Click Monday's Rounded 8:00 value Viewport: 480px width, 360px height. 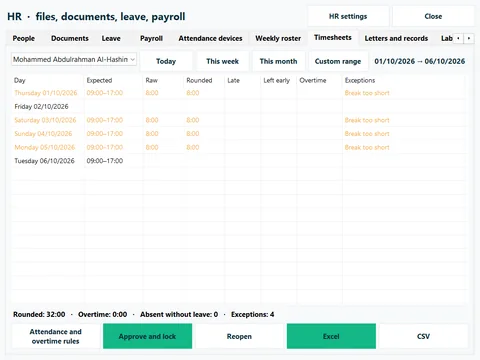193,147
